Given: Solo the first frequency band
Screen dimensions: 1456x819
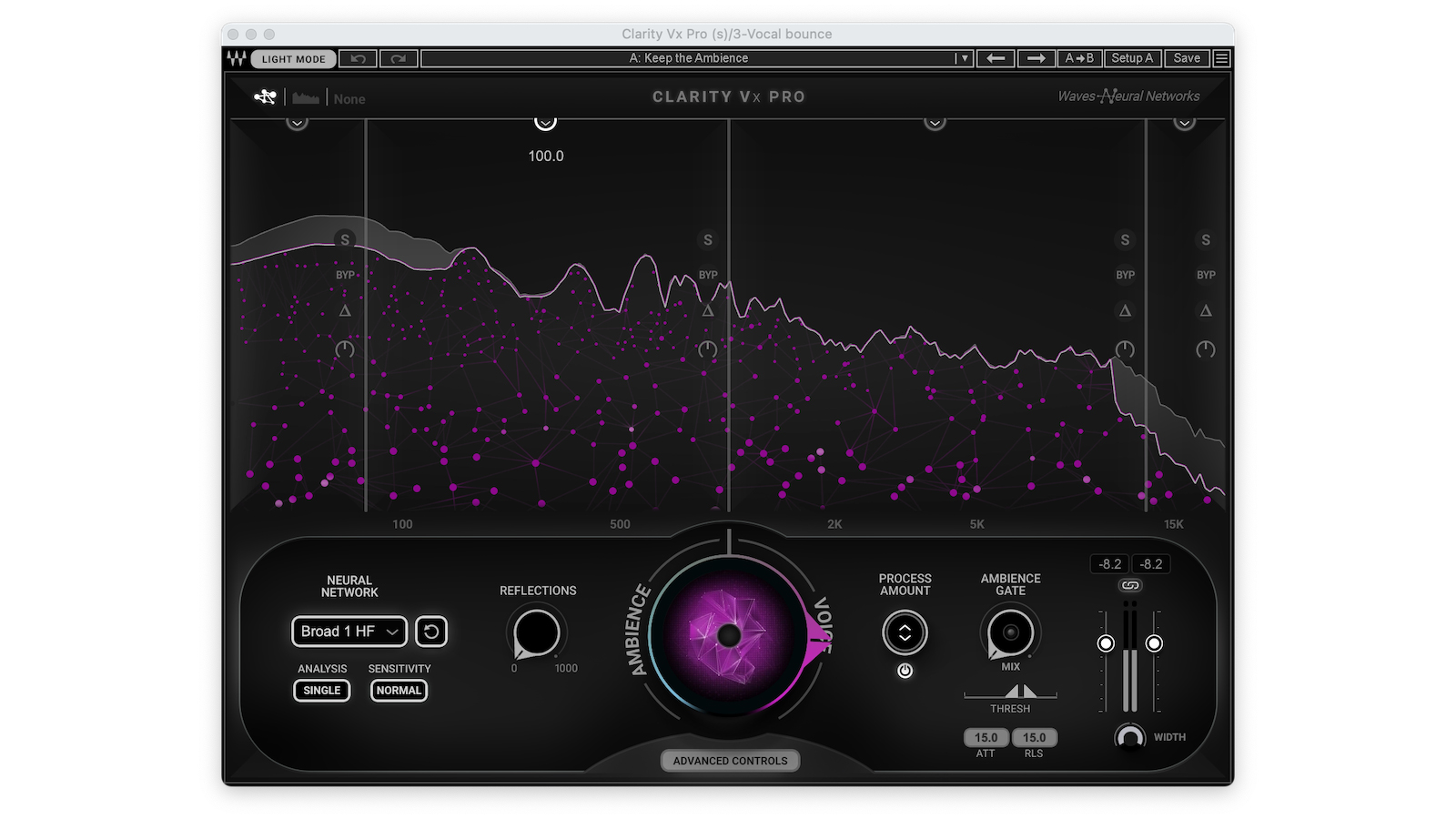Looking at the screenshot, I should coord(344,240).
